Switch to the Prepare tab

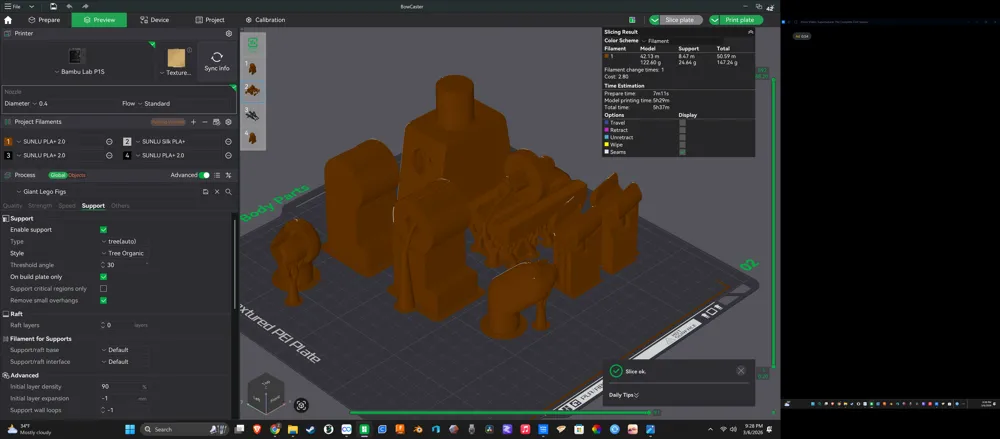pyautogui.click(x=44, y=20)
